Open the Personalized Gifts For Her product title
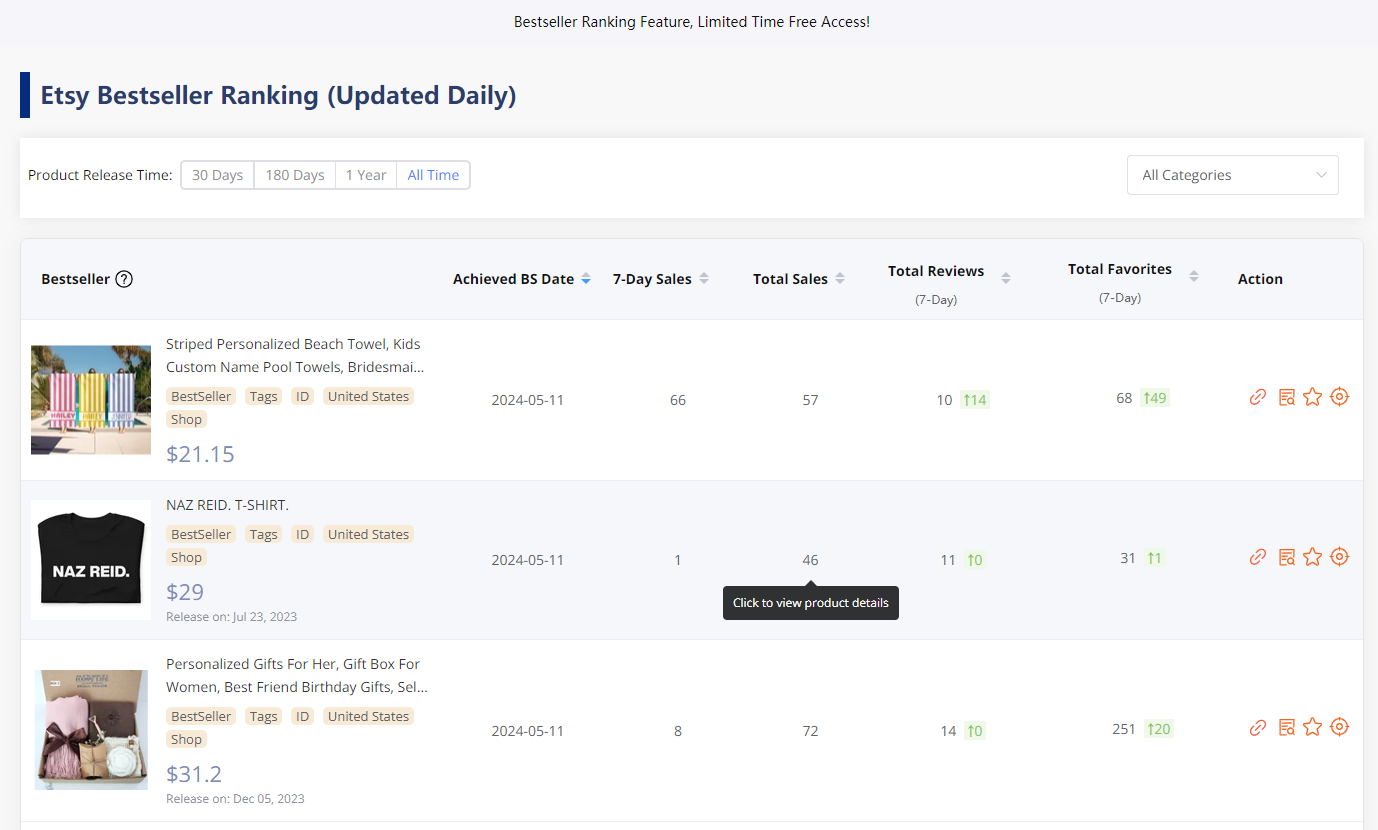1378x830 pixels. (296, 675)
